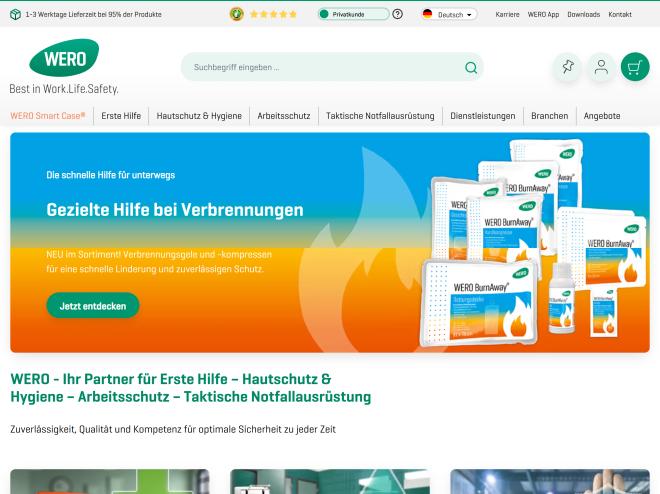Click the BurnAway products banner image
Viewport: 660px width, 494px height.
pyautogui.click(x=535, y=243)
